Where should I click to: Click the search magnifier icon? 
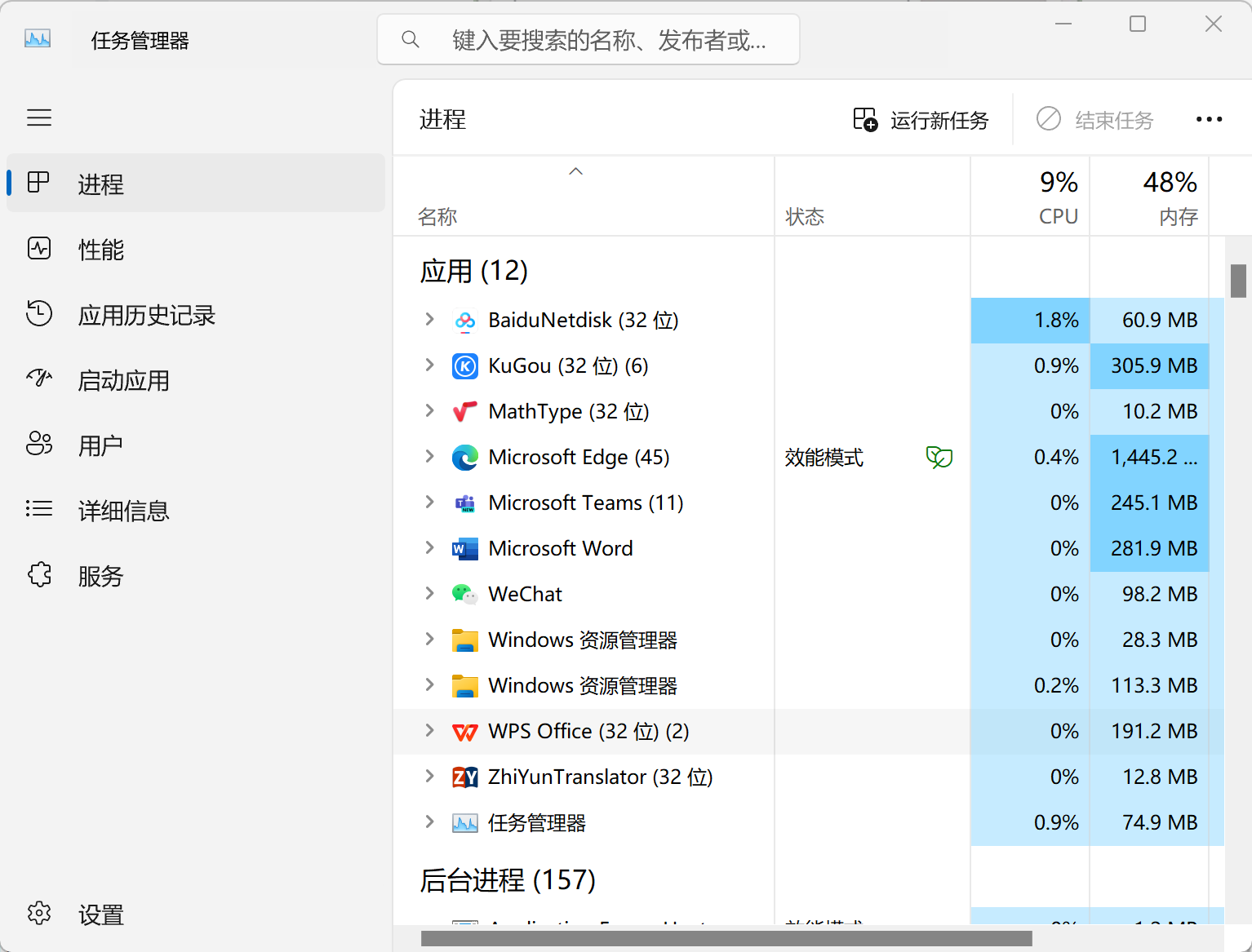click(411, 39)
